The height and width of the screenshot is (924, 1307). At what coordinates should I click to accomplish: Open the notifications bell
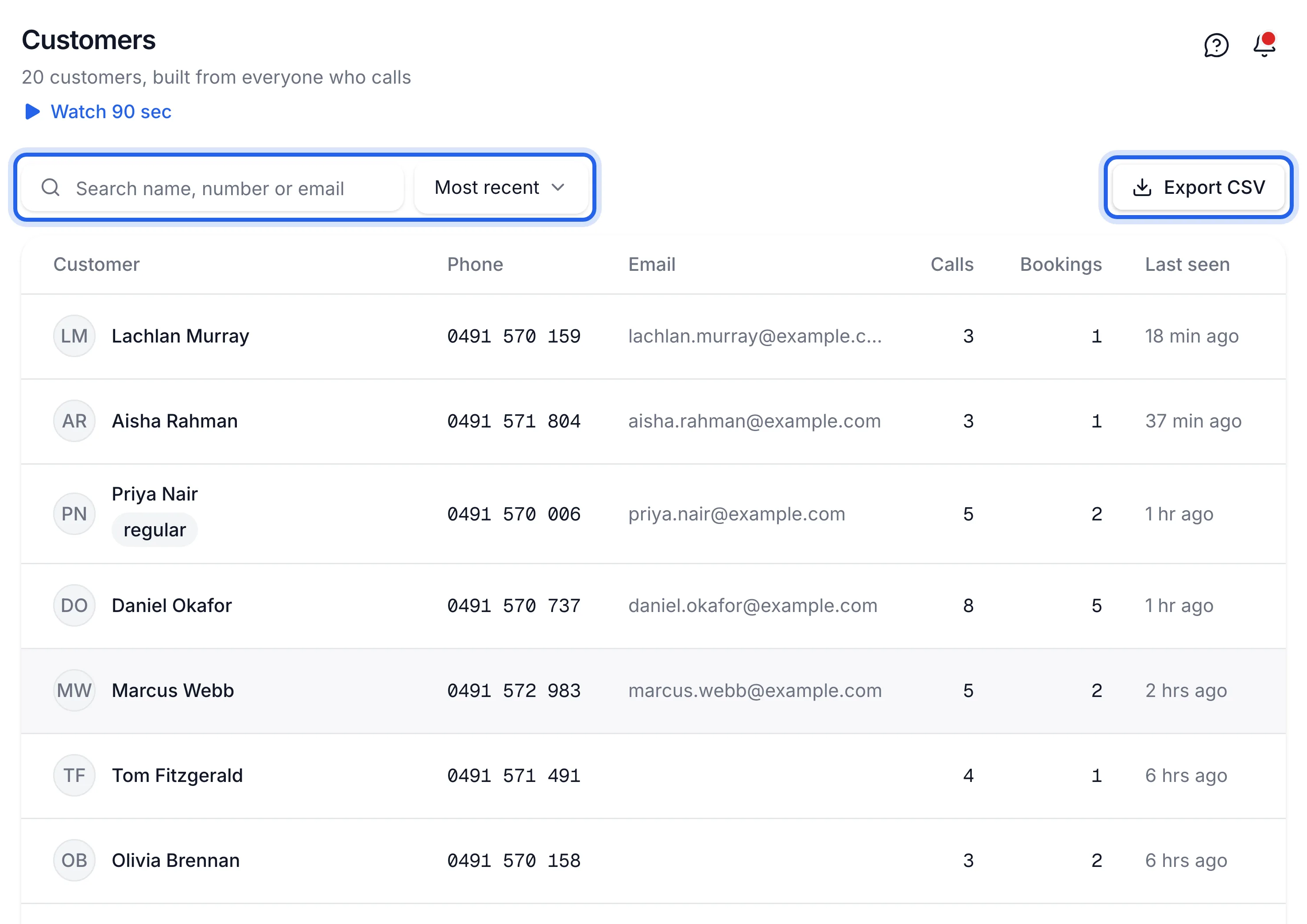click(x=1264, y=44)
